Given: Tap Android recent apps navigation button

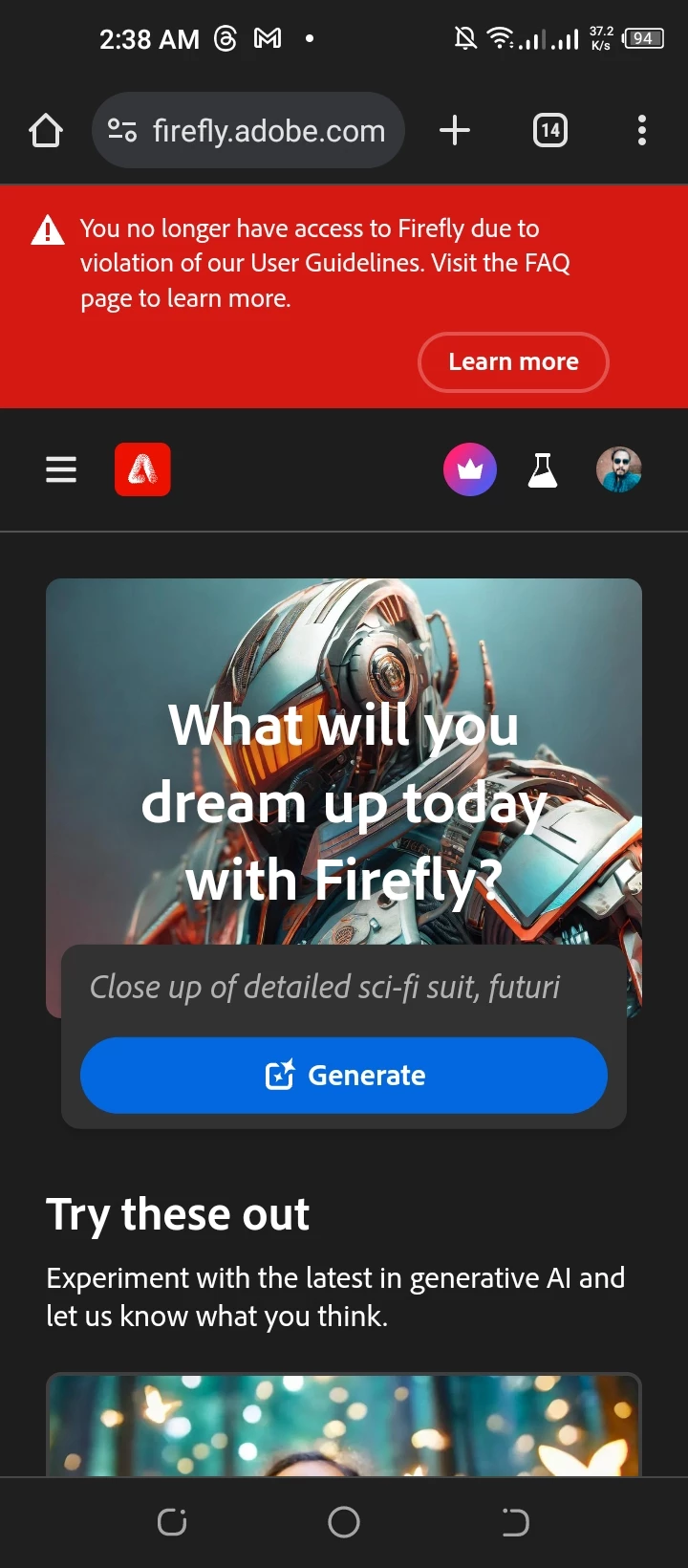Looking at the screenshot, I should 172,1522.
